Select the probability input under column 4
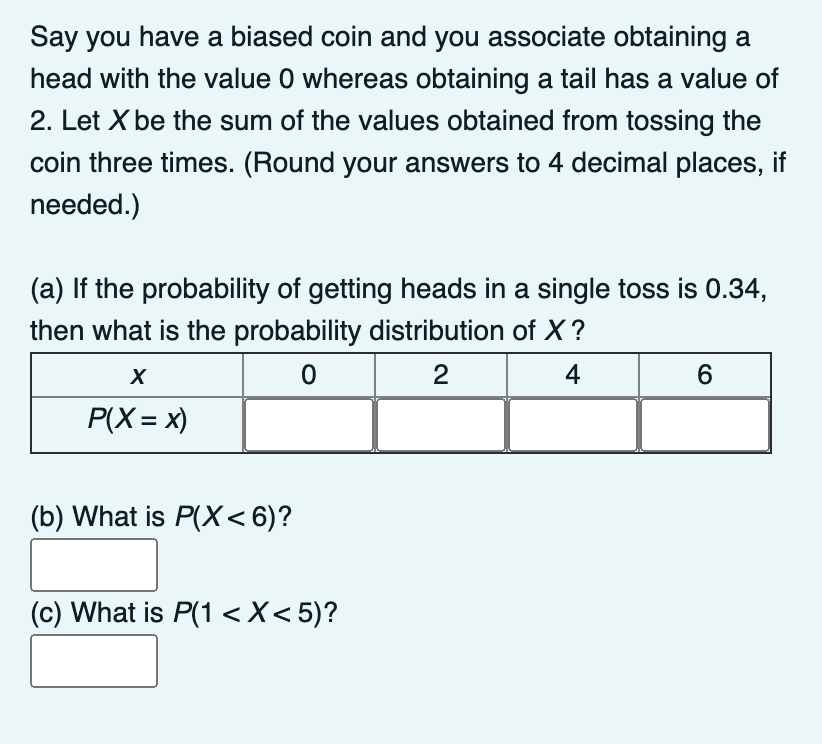Image resolution: width=822 pixels, height=744 pixels. (x=572, y=425)
